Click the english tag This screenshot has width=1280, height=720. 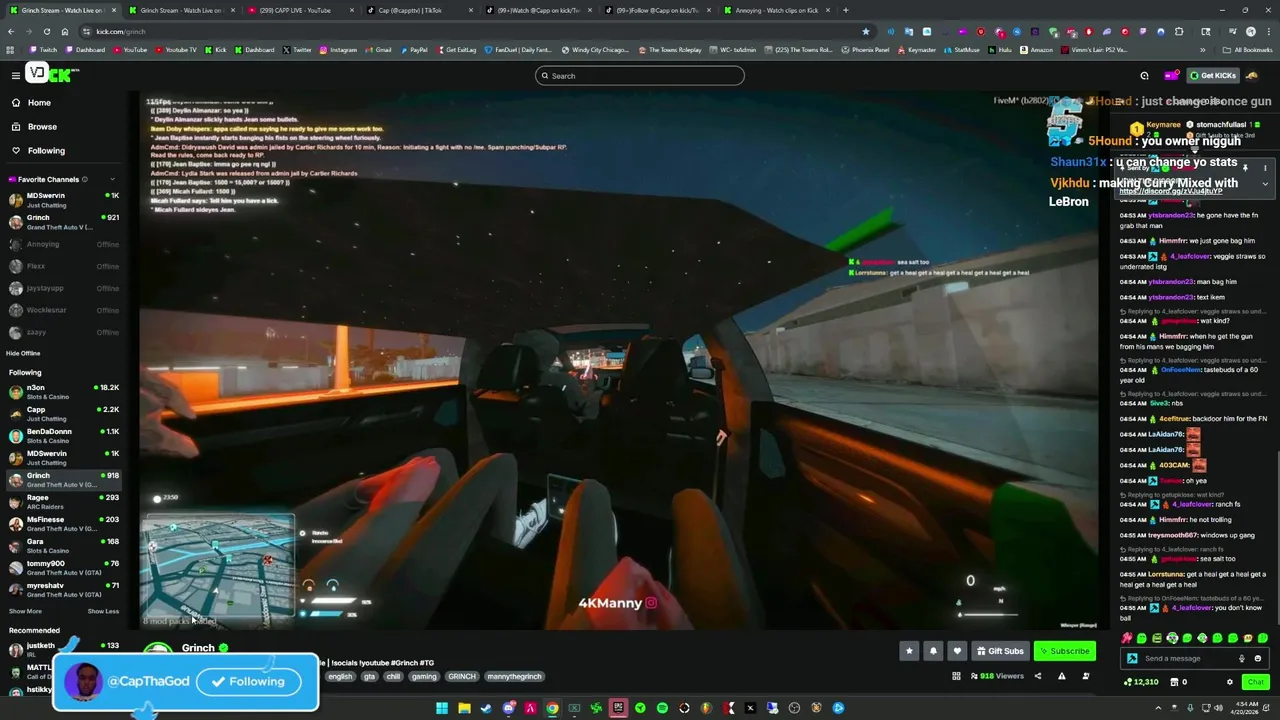tap(340, 676)
